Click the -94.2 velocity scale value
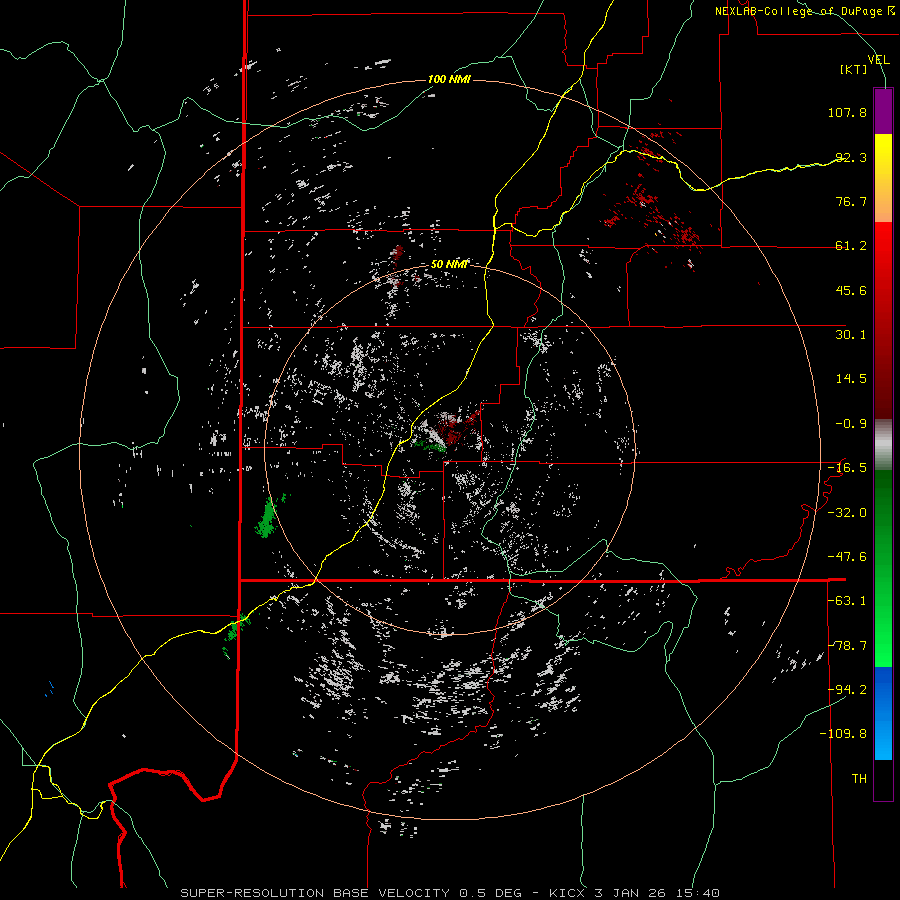The width and height of the screenshot is (900, 900). pos(847,689)
